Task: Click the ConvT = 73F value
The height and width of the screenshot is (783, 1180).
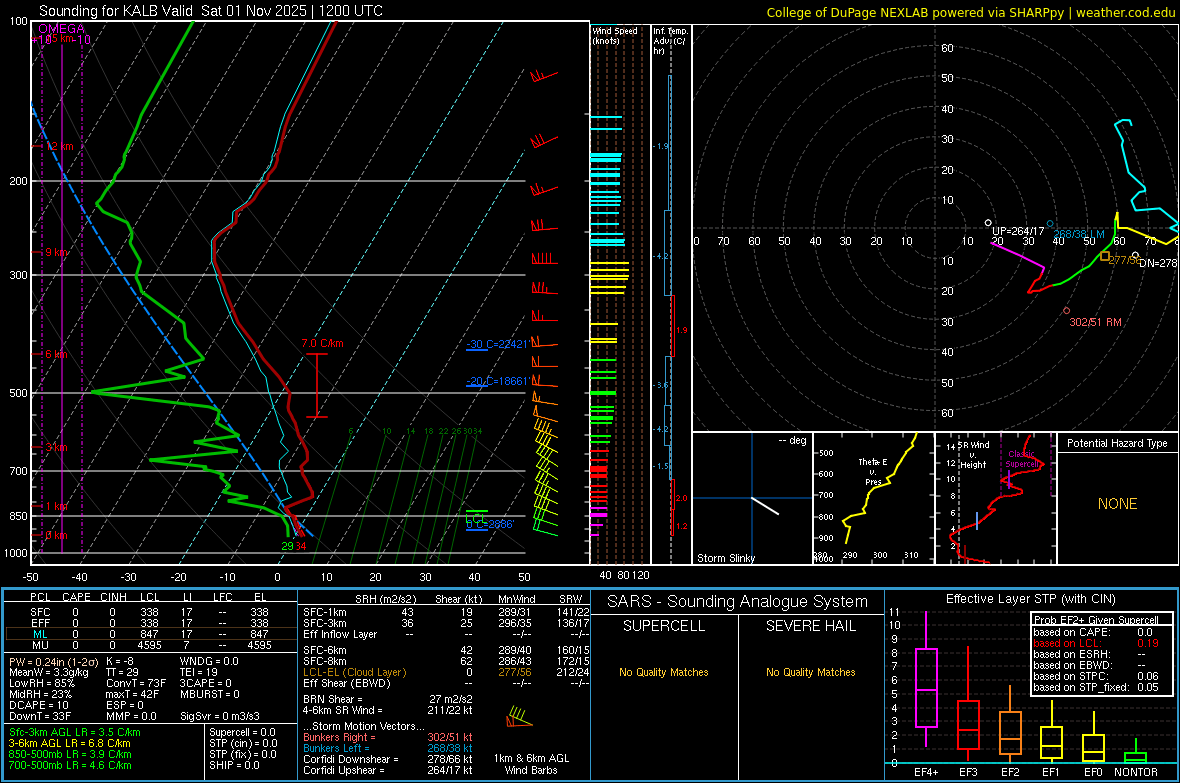Action: click(135, 683)
